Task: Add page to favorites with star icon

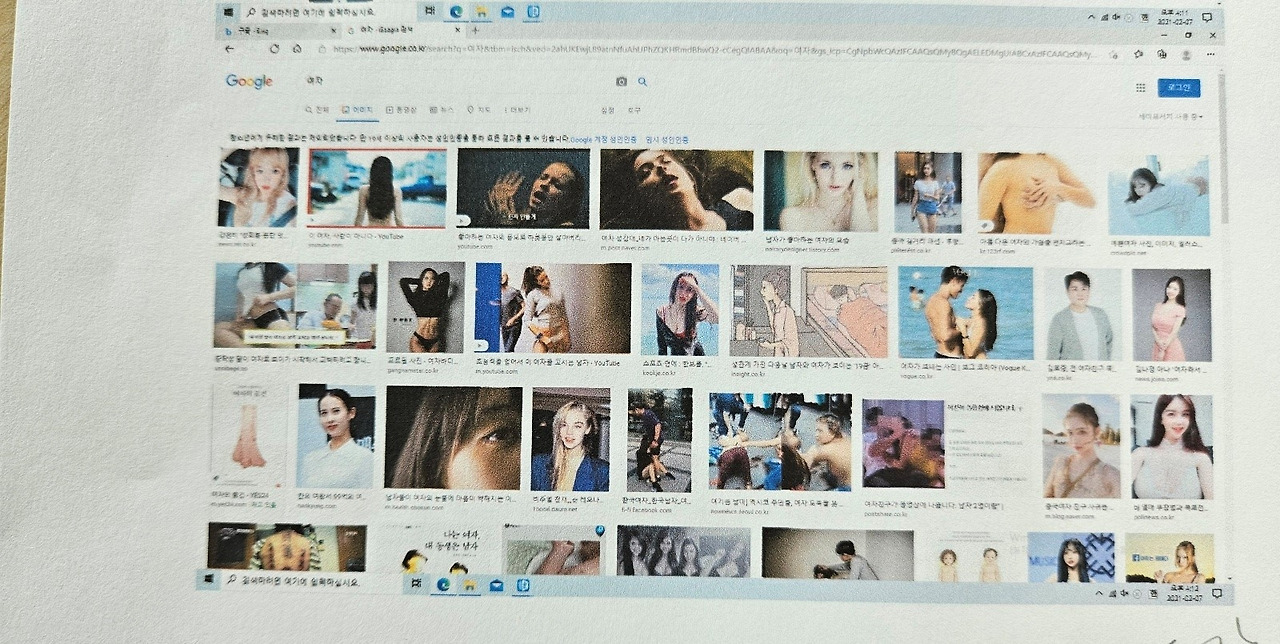Action: click(x=1113, y=53)
